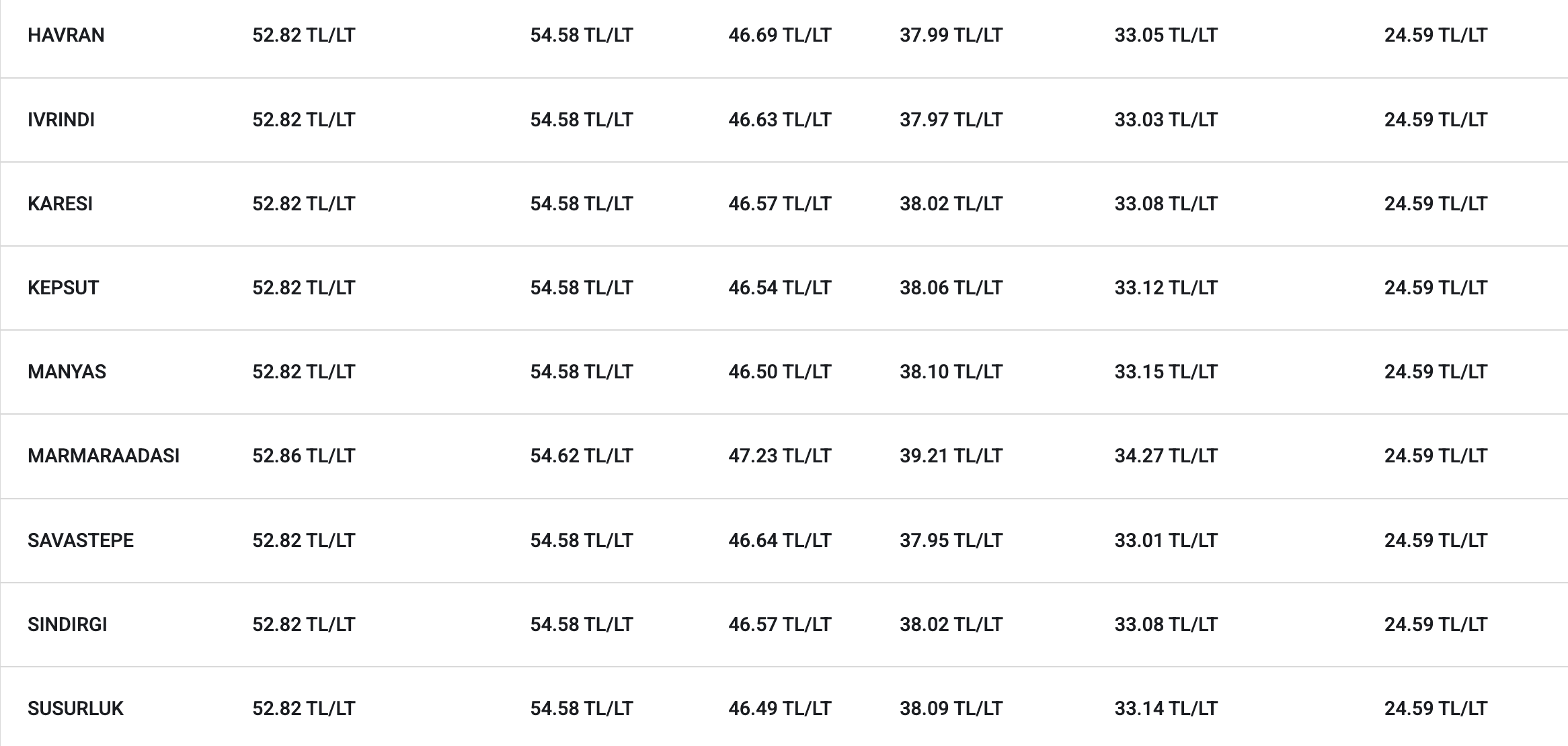The image size is (1568, 746).
Task: Click the 33.03 TL/LT price in the IVRINDI row
Action: pyautogui.click(x=1166, y=120)
